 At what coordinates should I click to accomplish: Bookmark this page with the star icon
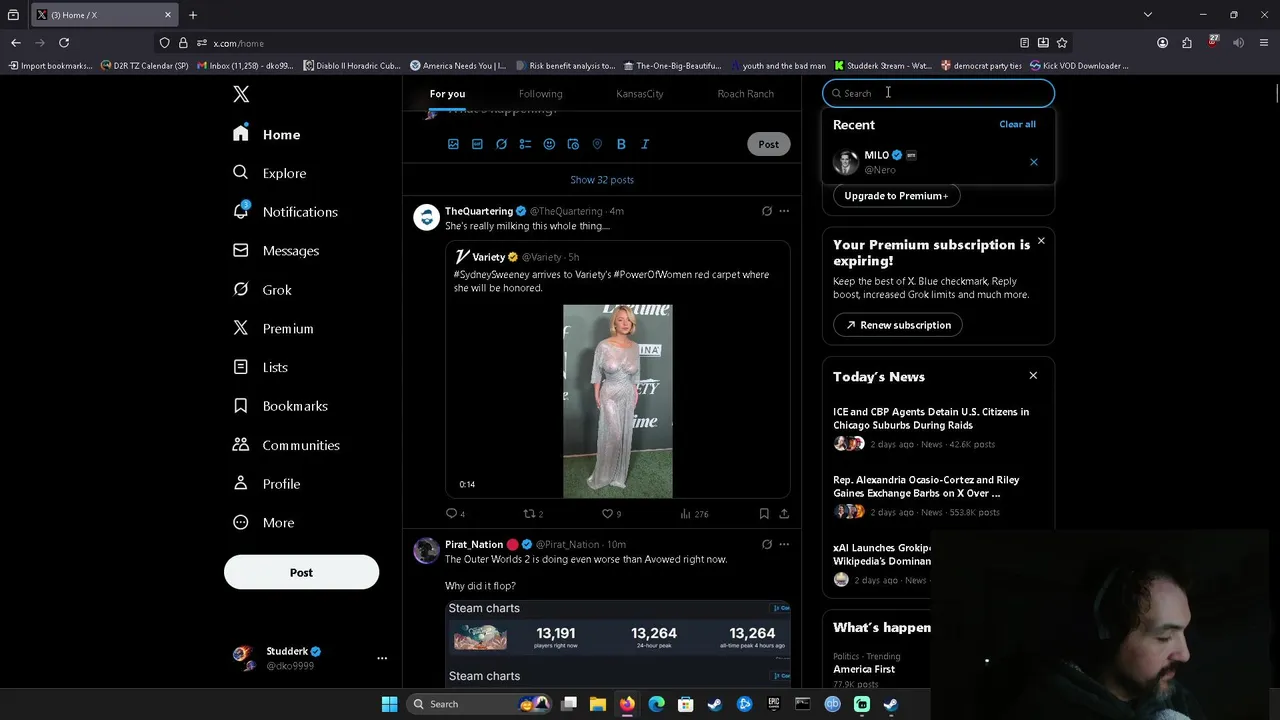pyautogui.click(x=1062, y=43)
